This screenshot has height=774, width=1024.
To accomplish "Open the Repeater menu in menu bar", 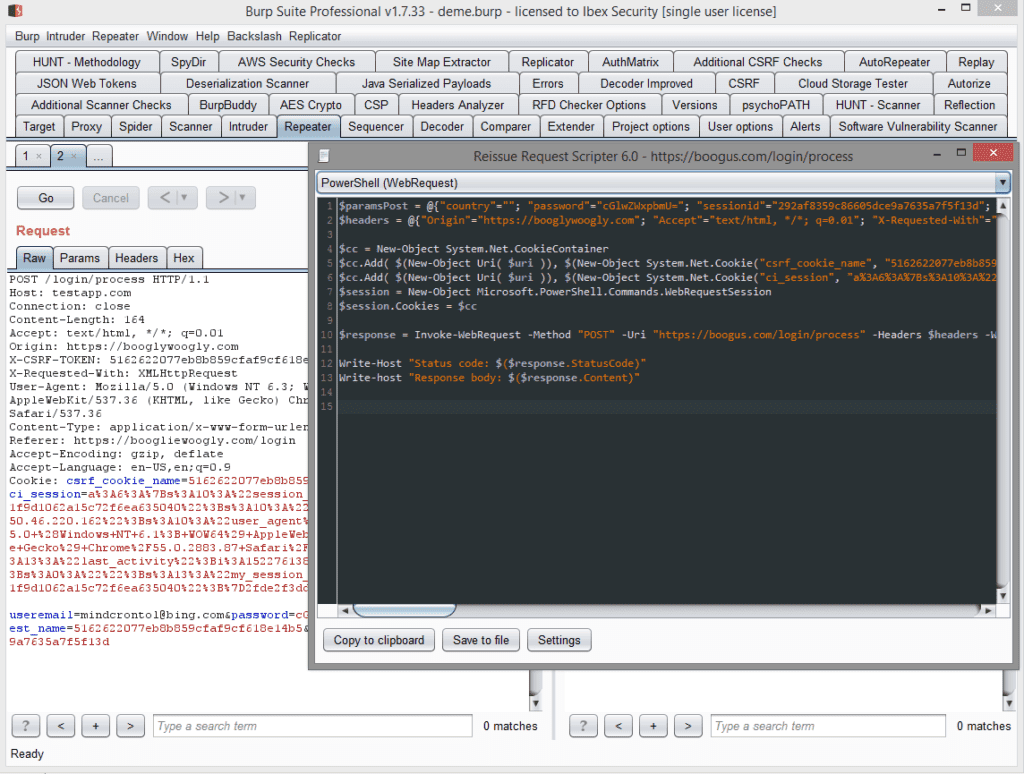I will [115, 36].
